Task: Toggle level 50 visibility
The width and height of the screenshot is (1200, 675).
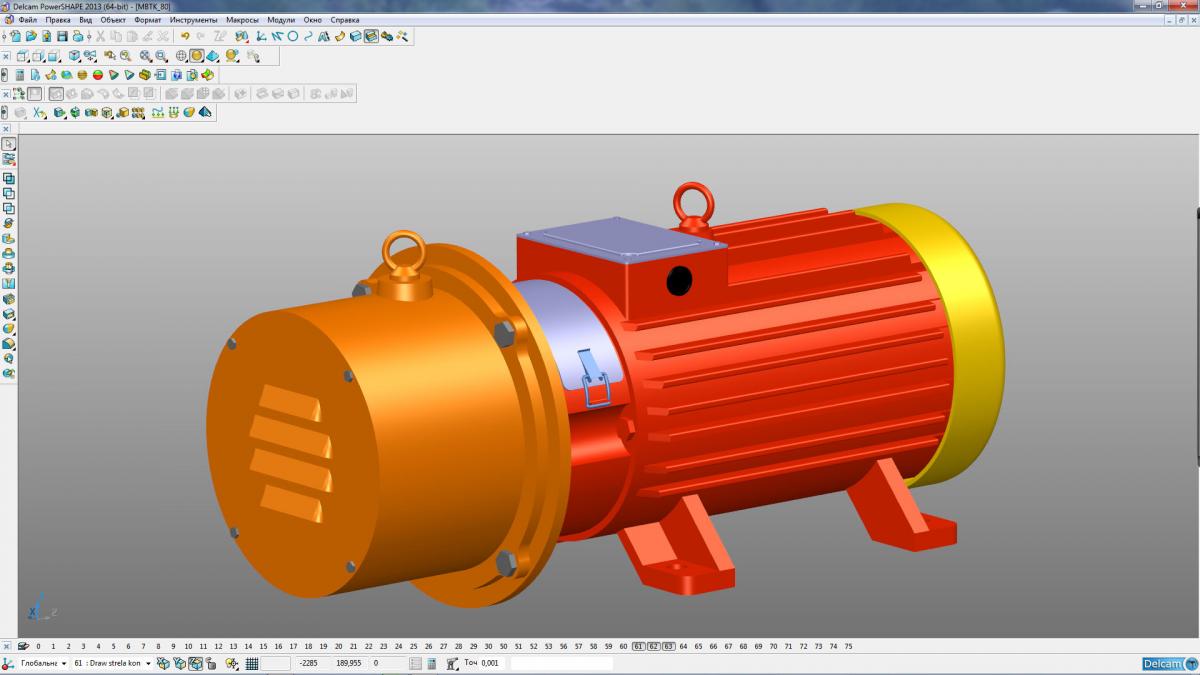Action: (503, 646)
